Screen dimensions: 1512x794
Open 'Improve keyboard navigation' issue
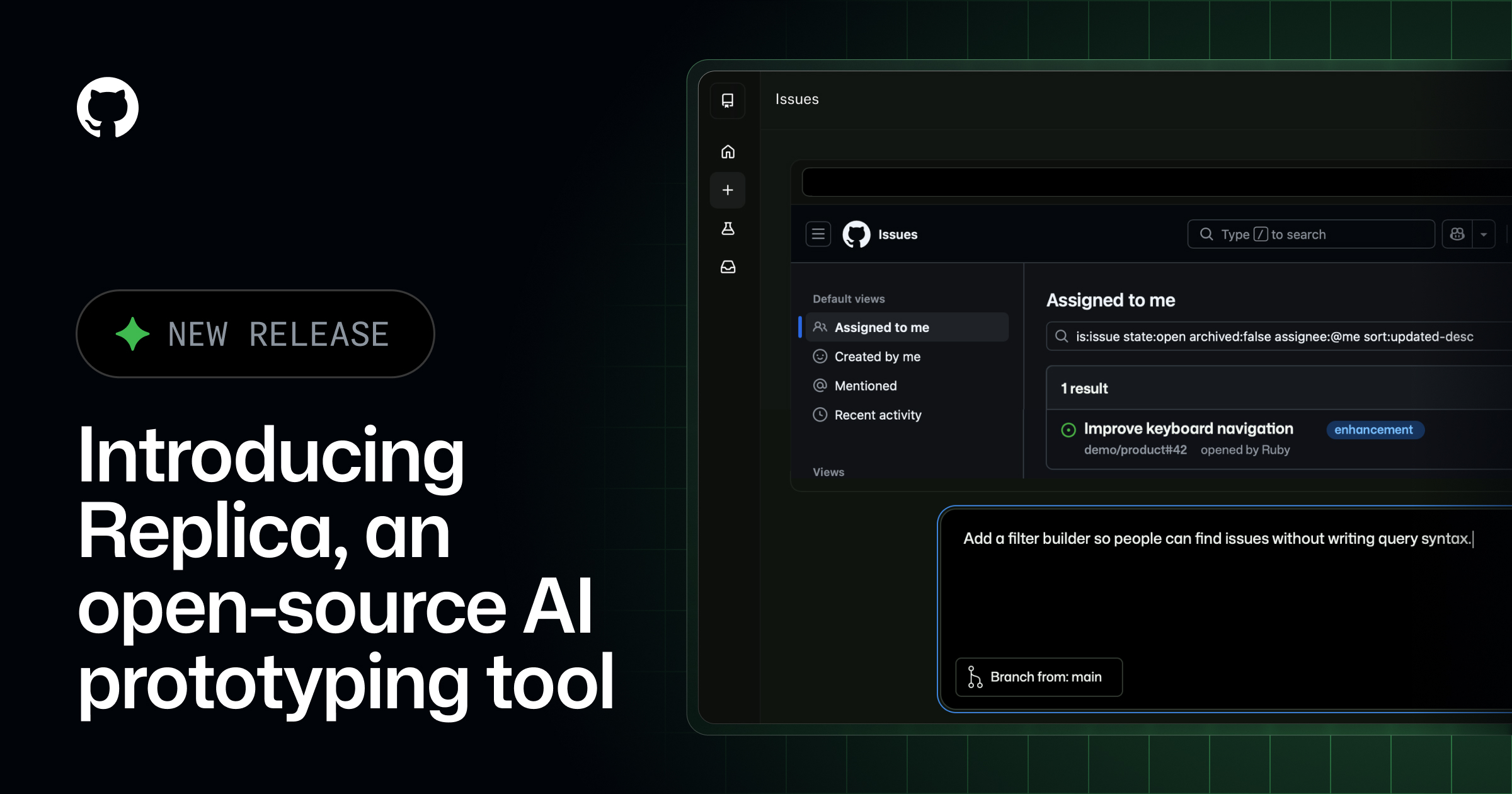pyautogui.click(x=1188, y=429)
